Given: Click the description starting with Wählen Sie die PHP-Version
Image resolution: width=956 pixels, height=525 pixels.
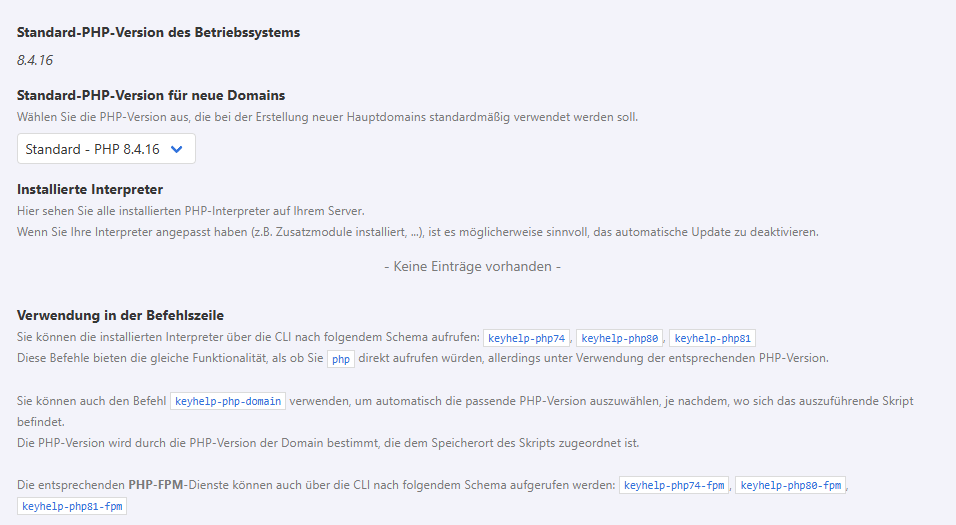Looking at the screenshot, I should click(327, 117).
